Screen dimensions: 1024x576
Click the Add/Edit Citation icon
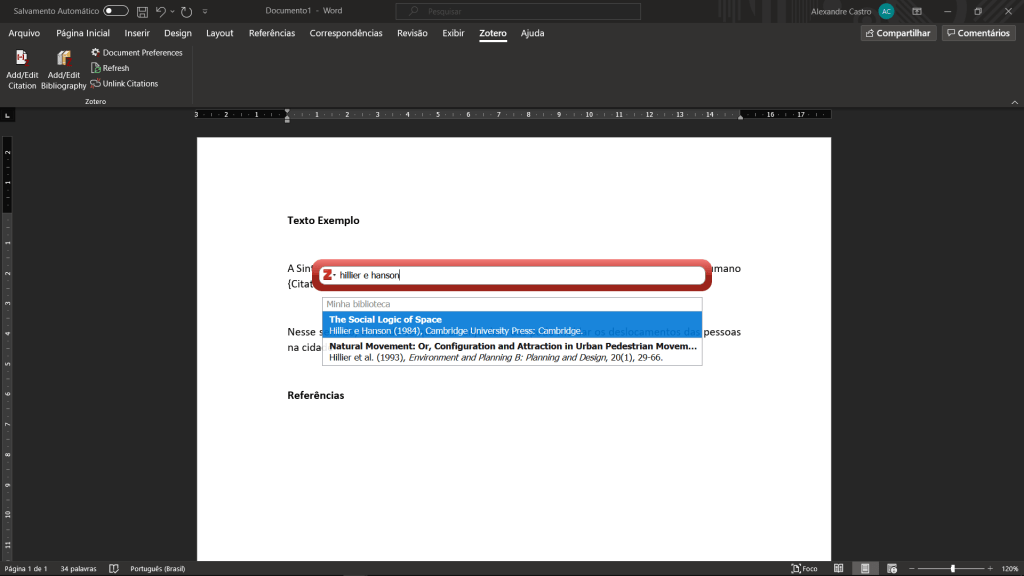[22, 59]
